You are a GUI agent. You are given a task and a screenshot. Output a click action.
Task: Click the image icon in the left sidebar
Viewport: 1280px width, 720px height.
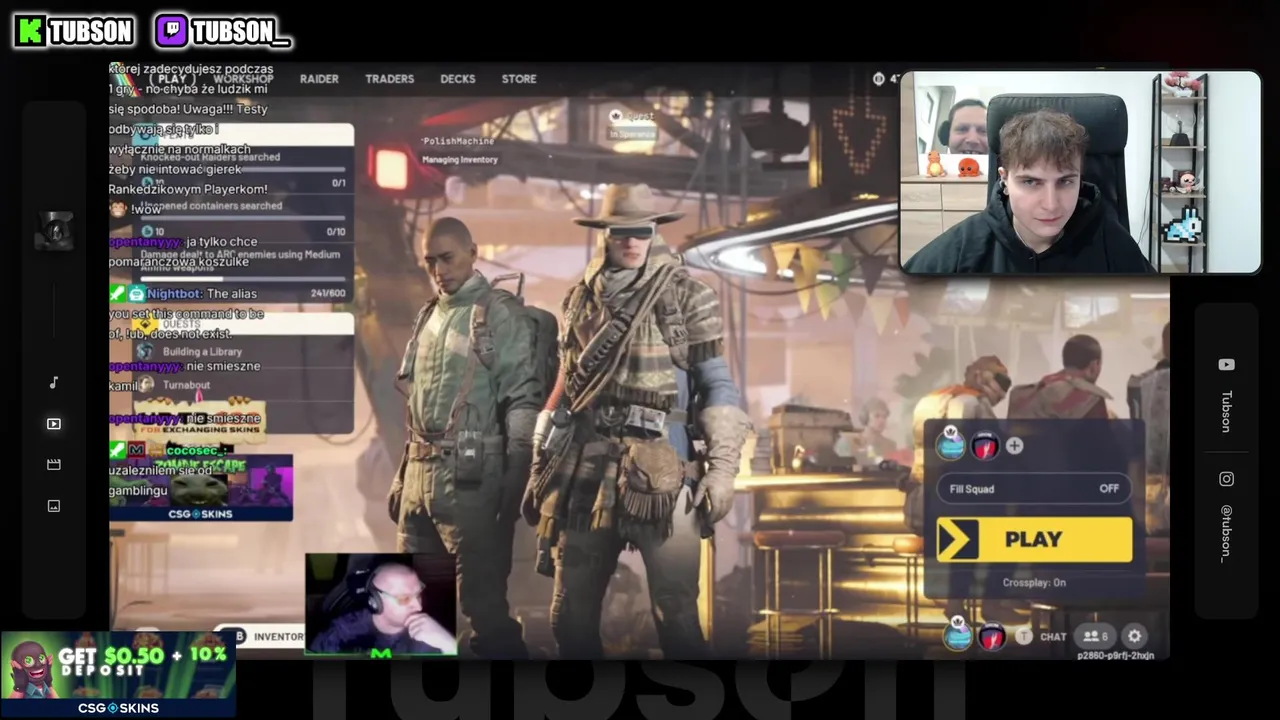pos(54,506)
